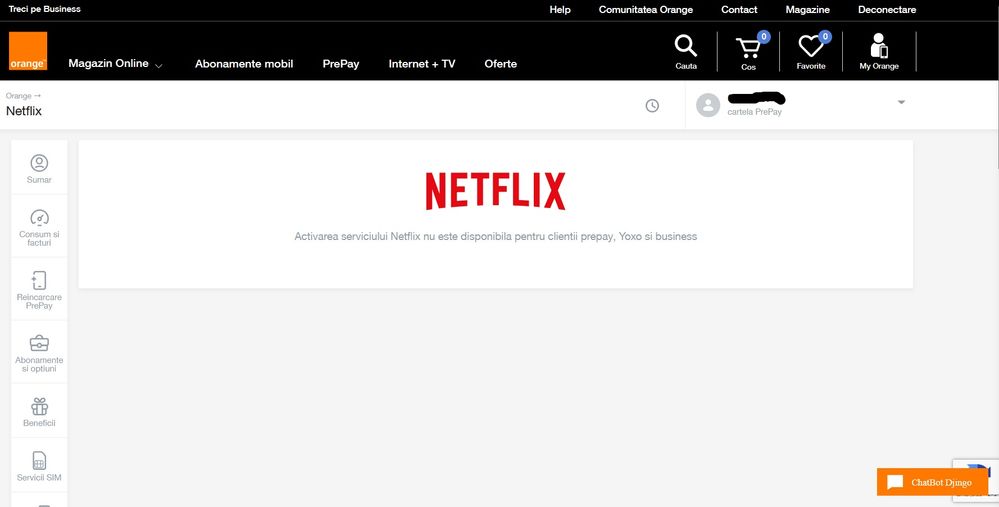Click the cartela PrePay label
999x507 pixels.
click(754, 112)
